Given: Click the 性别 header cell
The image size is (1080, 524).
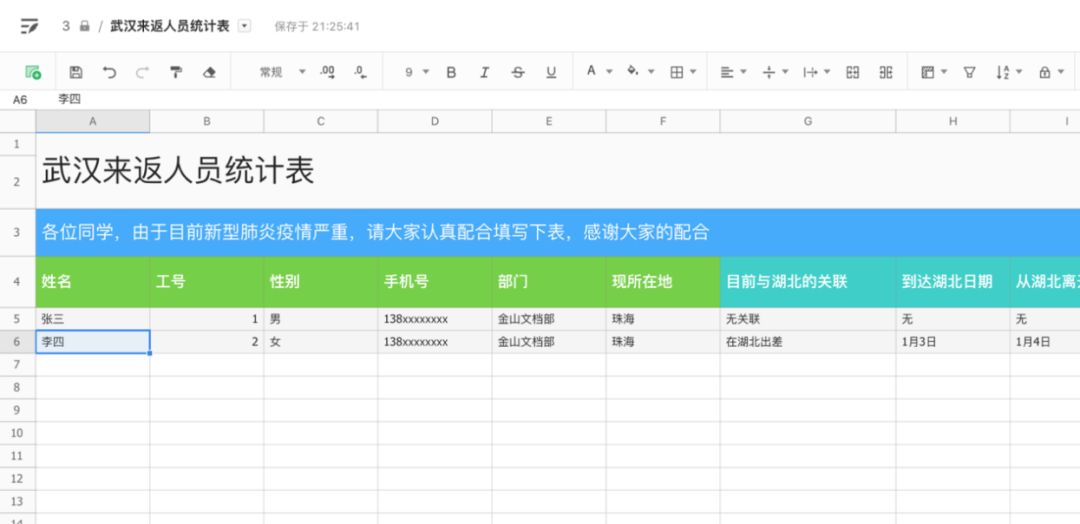Looking at the screenshot, I should pos(321,282).
